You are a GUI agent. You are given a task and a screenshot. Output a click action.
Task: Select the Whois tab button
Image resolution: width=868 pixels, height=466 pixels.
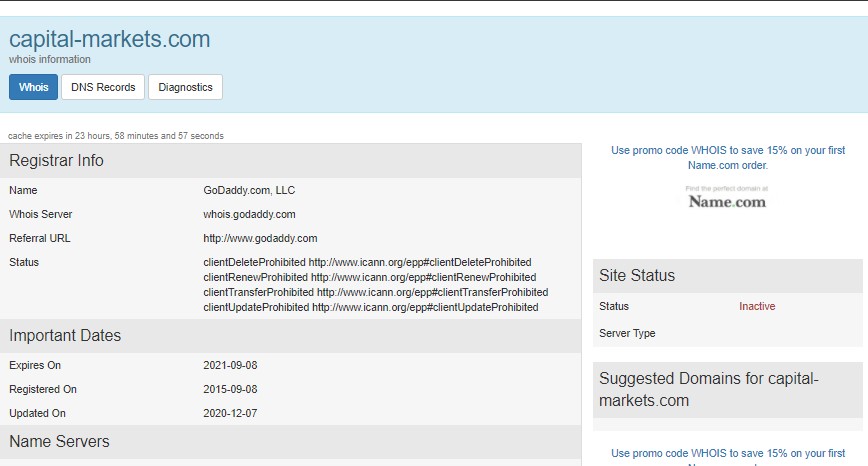tap(33, 87)
